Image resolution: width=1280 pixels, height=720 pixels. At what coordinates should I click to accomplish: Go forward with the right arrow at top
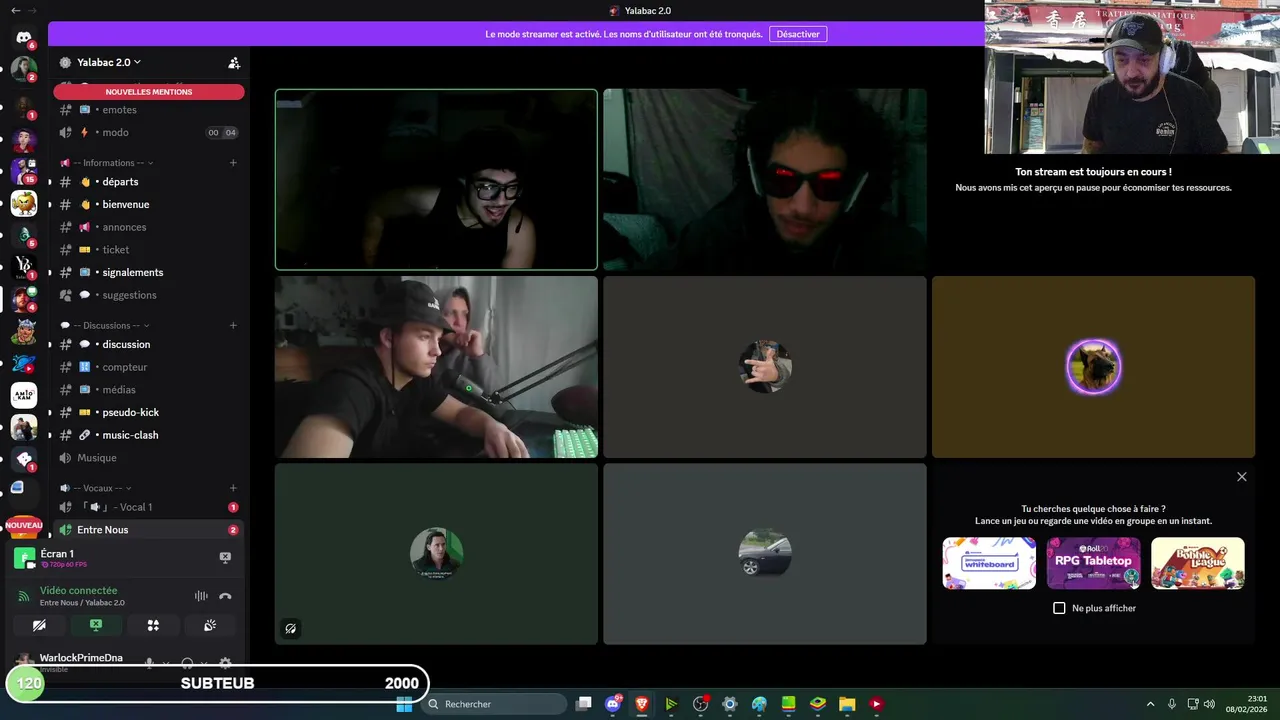[32, 10]
